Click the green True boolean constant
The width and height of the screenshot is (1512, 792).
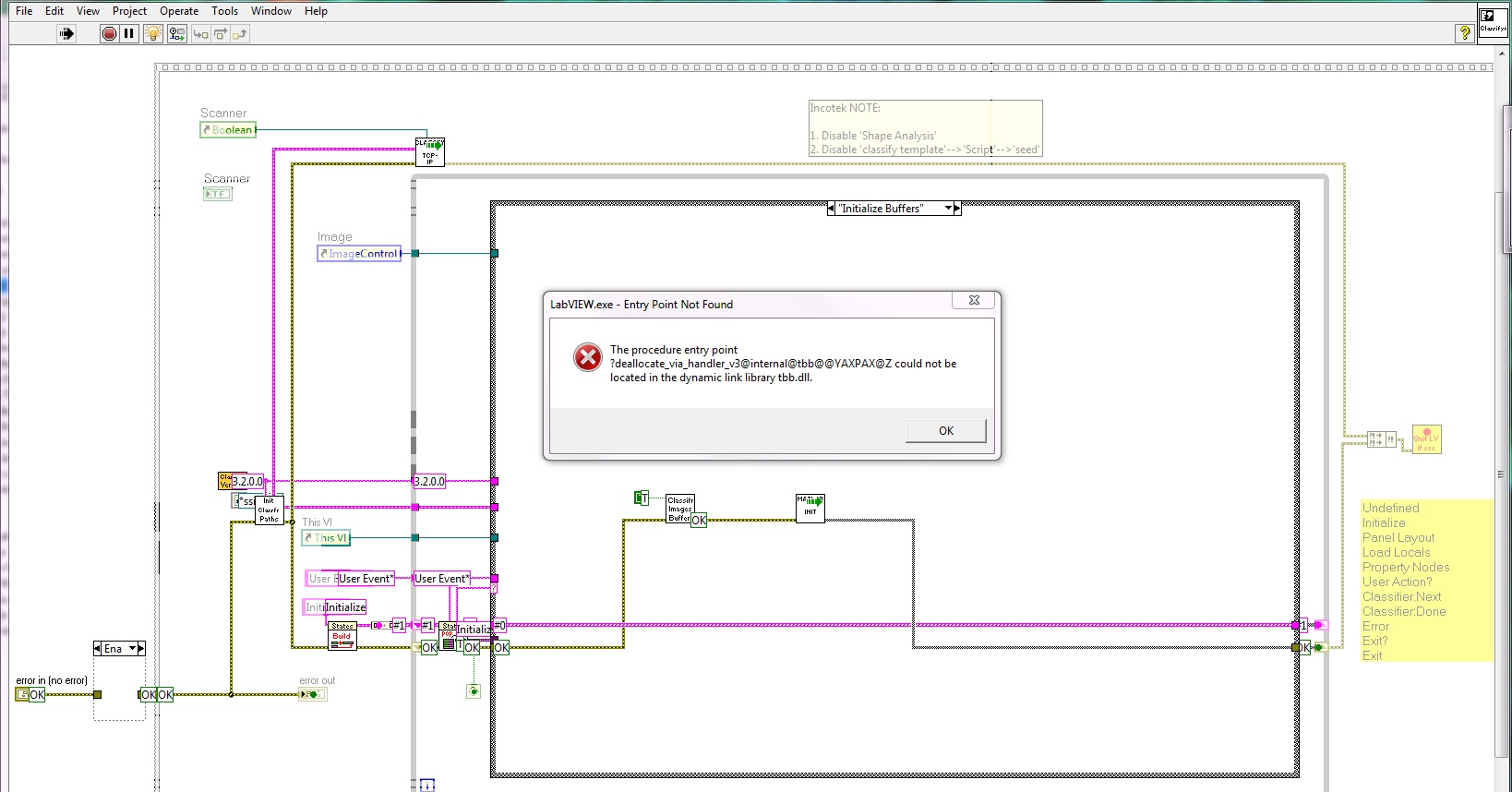click(642, 498)
